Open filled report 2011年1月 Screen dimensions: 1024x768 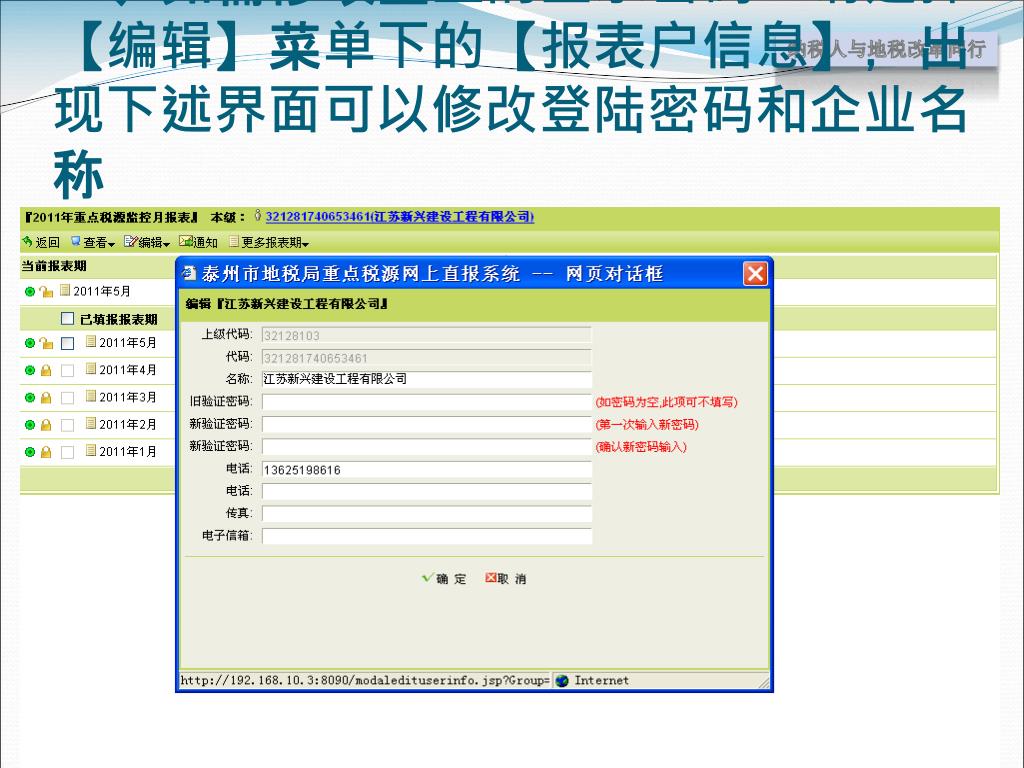click(128, 452)
